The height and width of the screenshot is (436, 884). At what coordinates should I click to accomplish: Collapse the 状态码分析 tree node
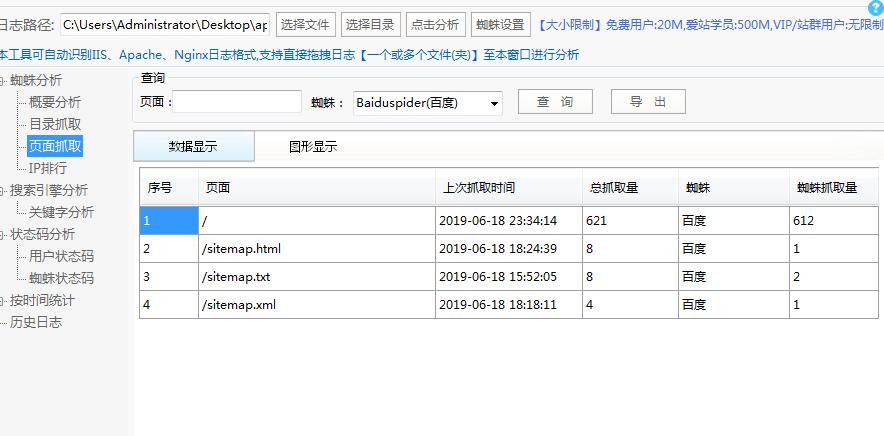coord(4,234)
